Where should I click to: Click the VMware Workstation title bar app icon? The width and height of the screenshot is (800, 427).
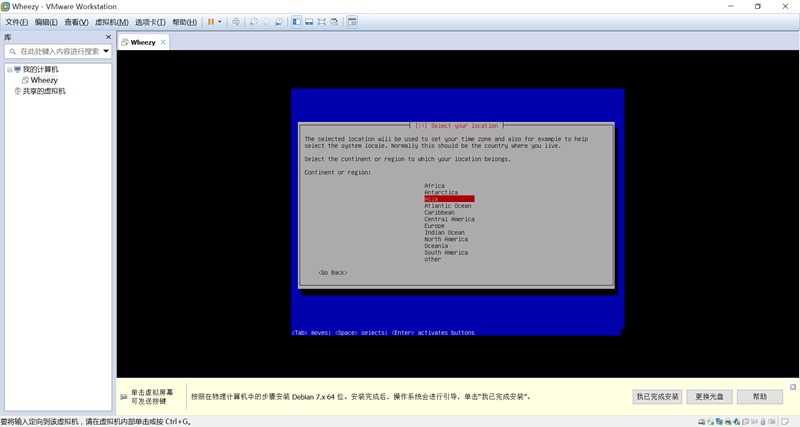tap(6, 6)
